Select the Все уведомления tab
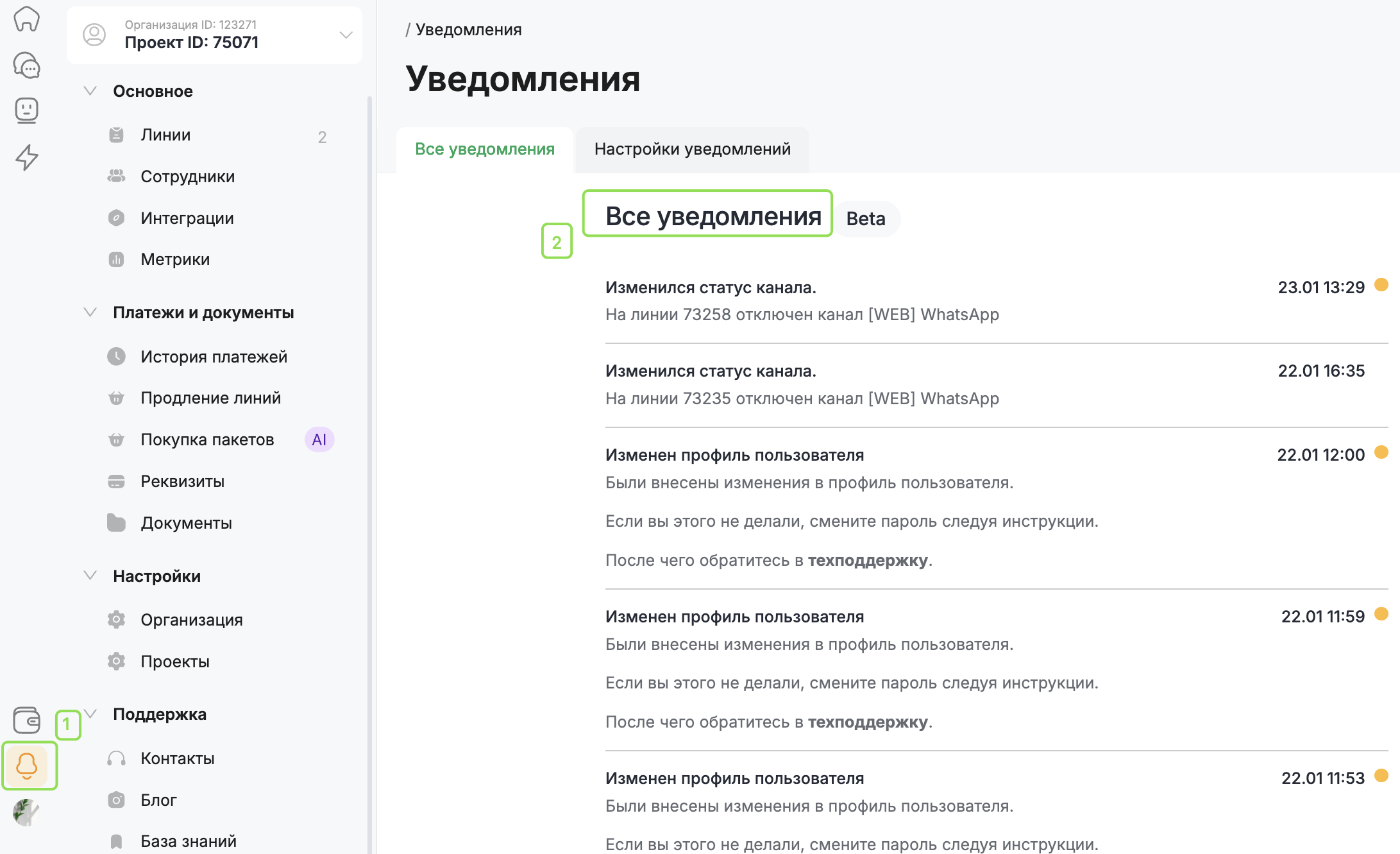The width and height of the screenshot is (1400, 854). click(x=484, y=149)
